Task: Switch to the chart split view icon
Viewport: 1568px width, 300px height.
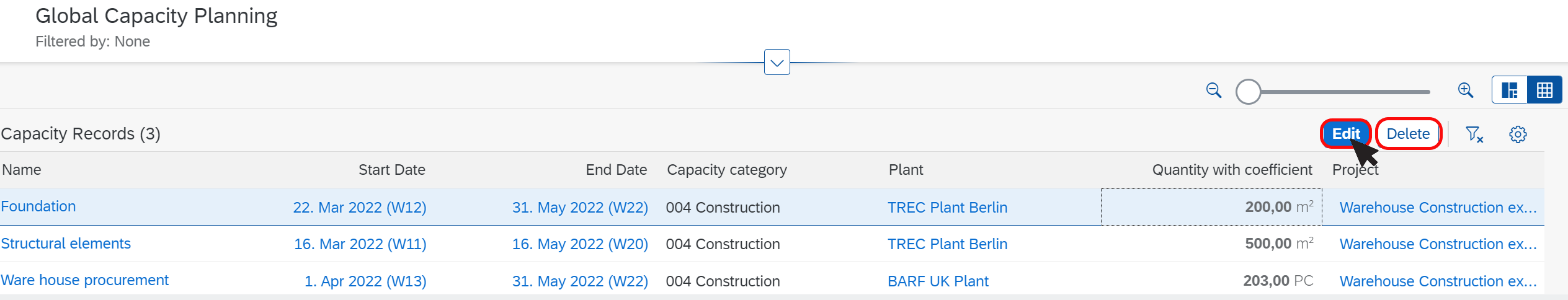Action: coord(1509,90)
